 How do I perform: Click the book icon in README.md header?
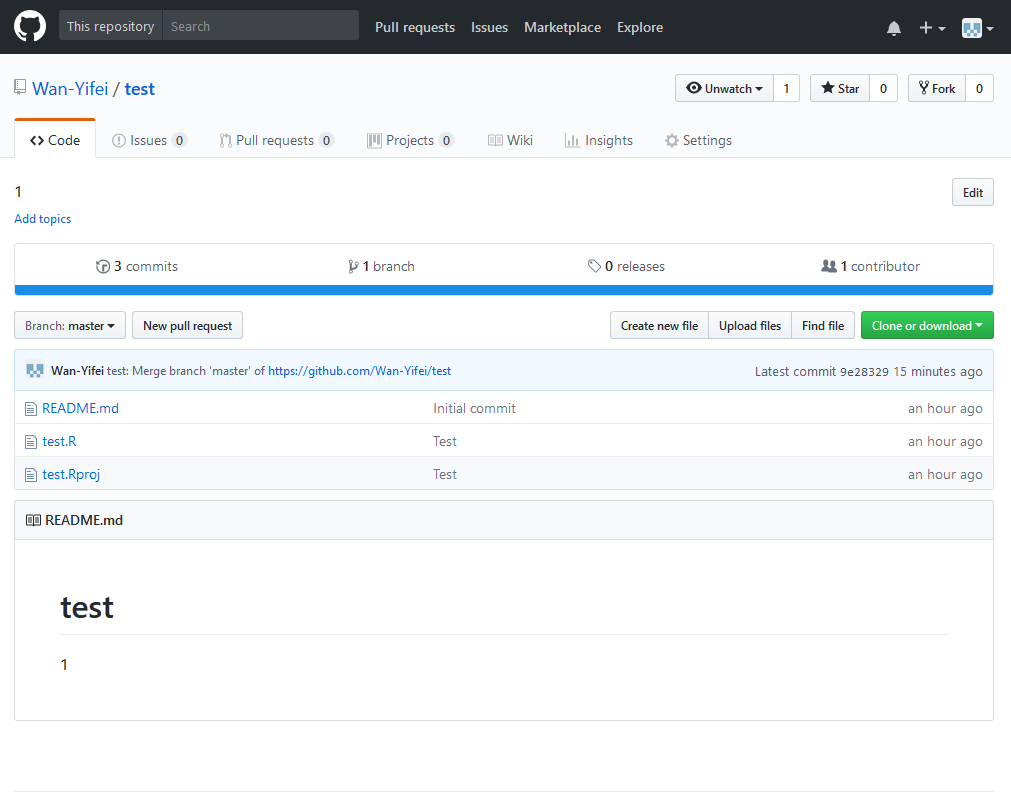tap(33, 520)
